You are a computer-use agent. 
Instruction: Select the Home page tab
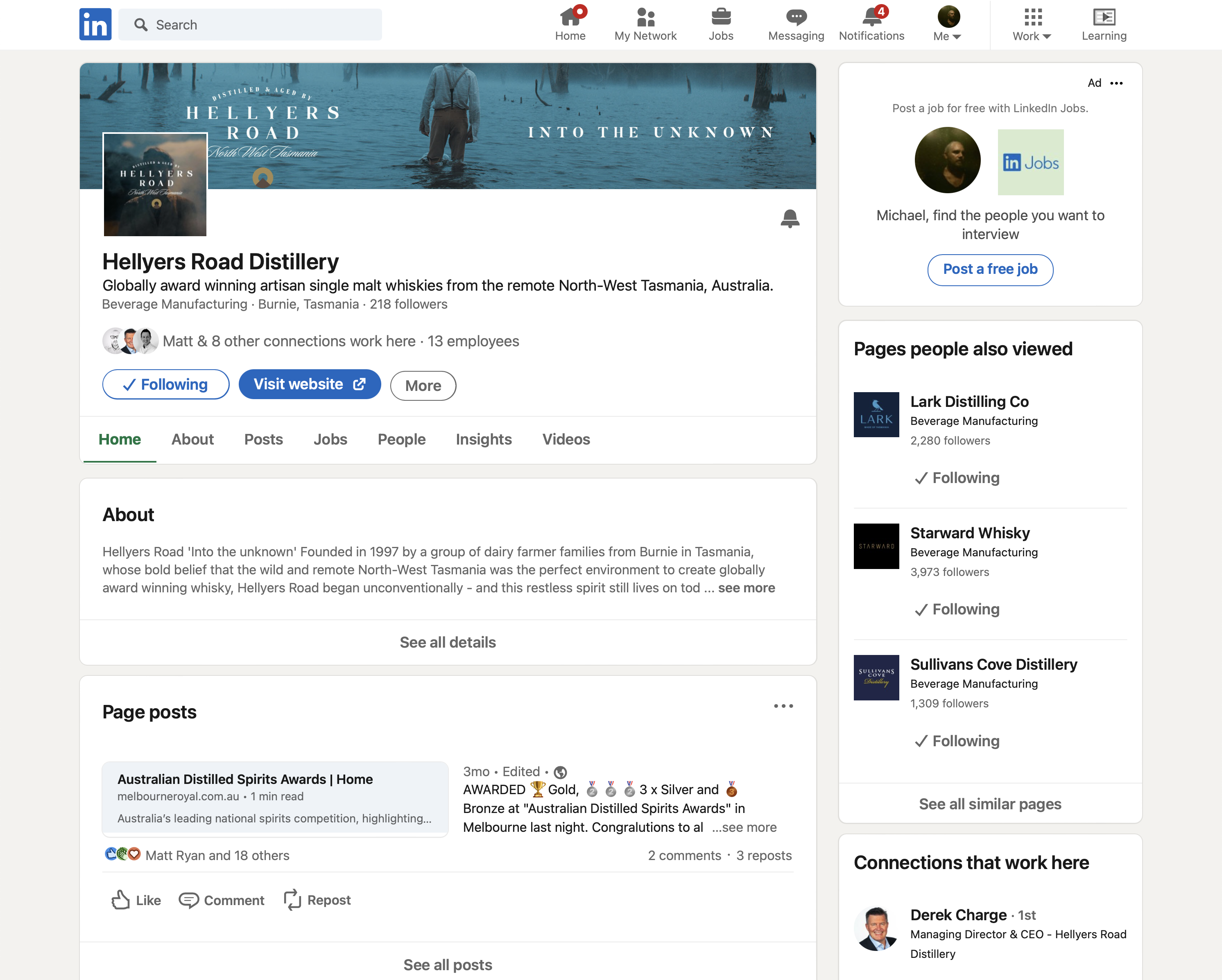120,439
